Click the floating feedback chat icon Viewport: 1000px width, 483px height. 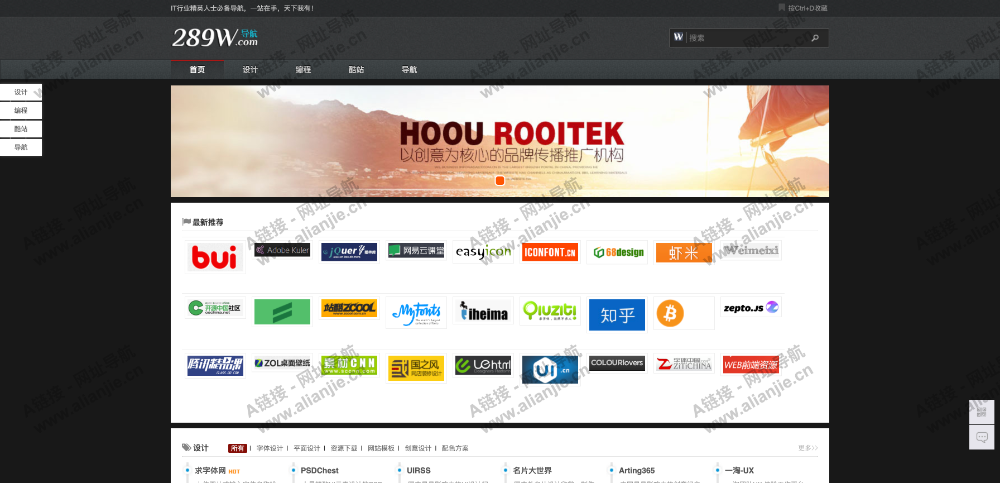[982, 437]
